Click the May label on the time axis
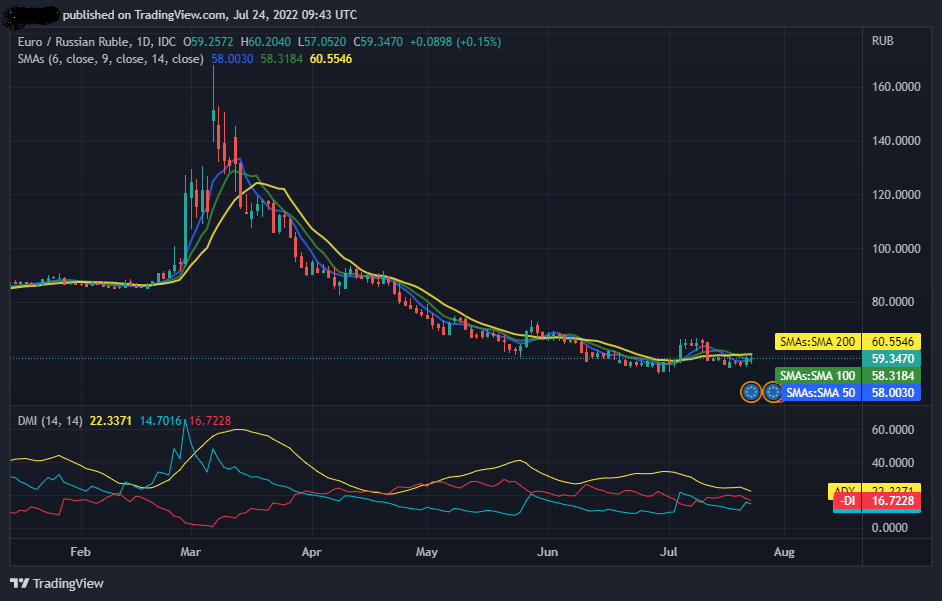942x601 pixels. (427, 552)
